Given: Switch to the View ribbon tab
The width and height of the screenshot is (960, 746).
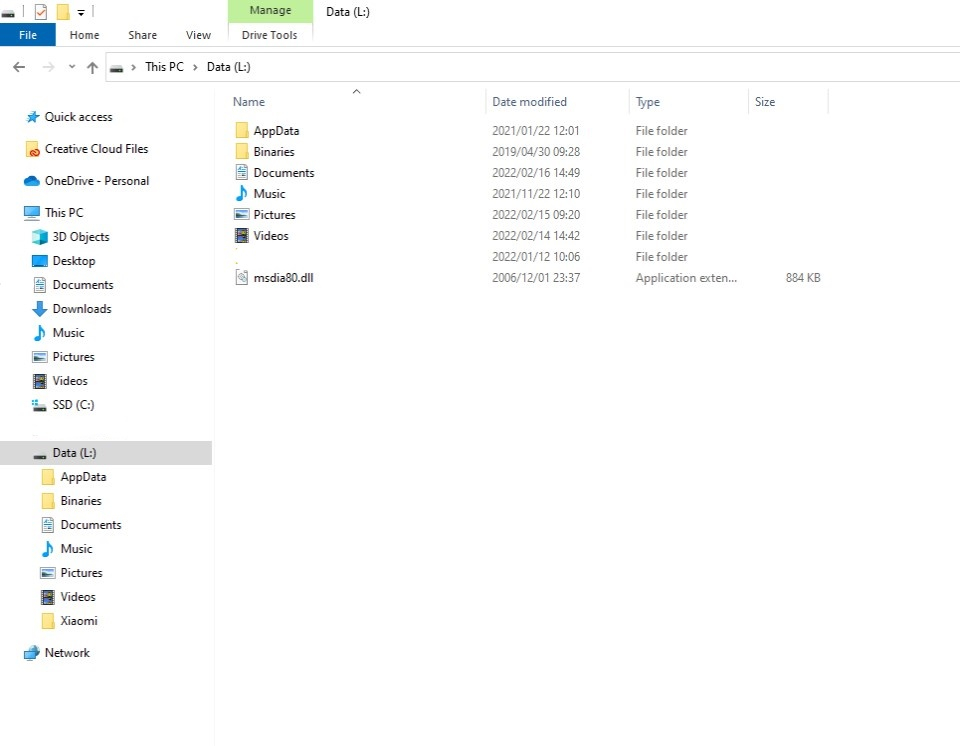Looking at the screenshot, I should (x=198, y=35).
